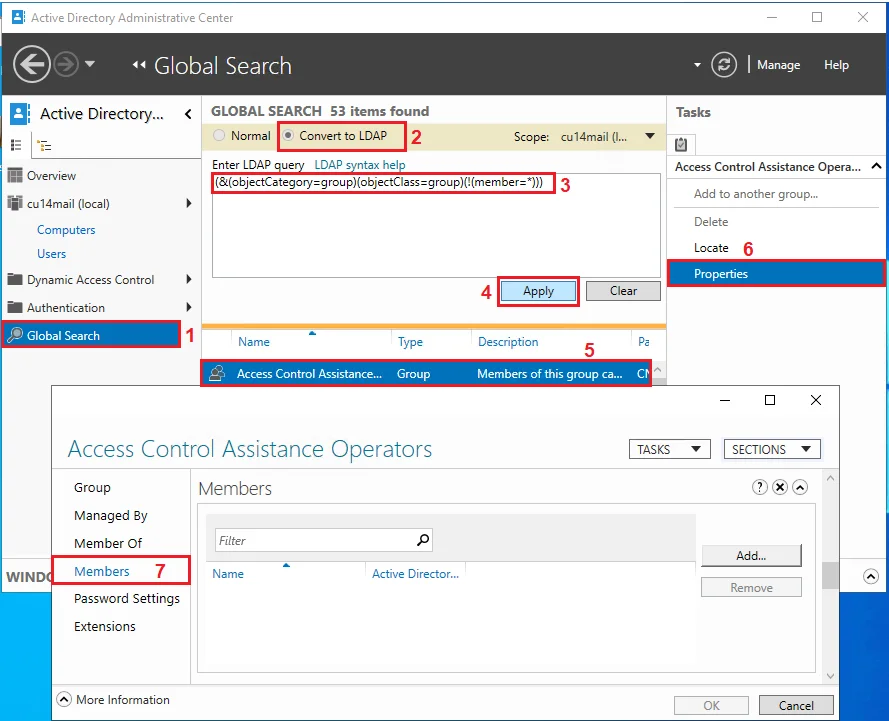This screenshot has width=889, height=721.
Task: Sort results by Name column
Action: pyautogui.click(x=253, y=342)
